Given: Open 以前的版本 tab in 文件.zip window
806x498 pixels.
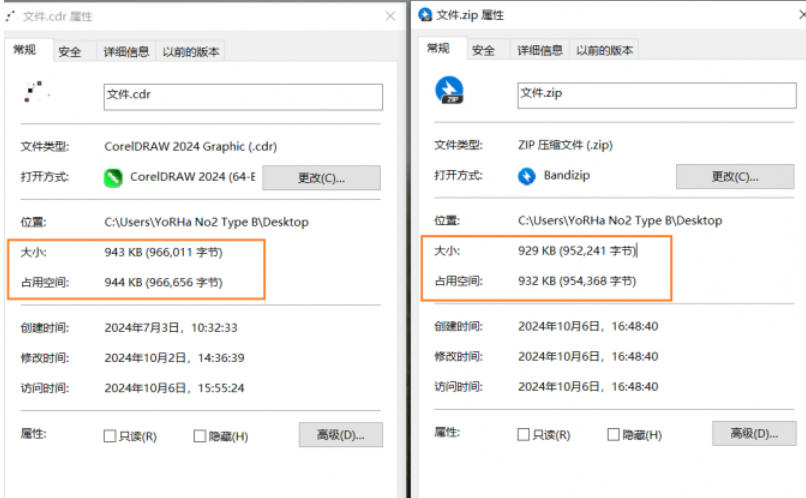Looking at the screenshot, I should [x=604, y=50].
